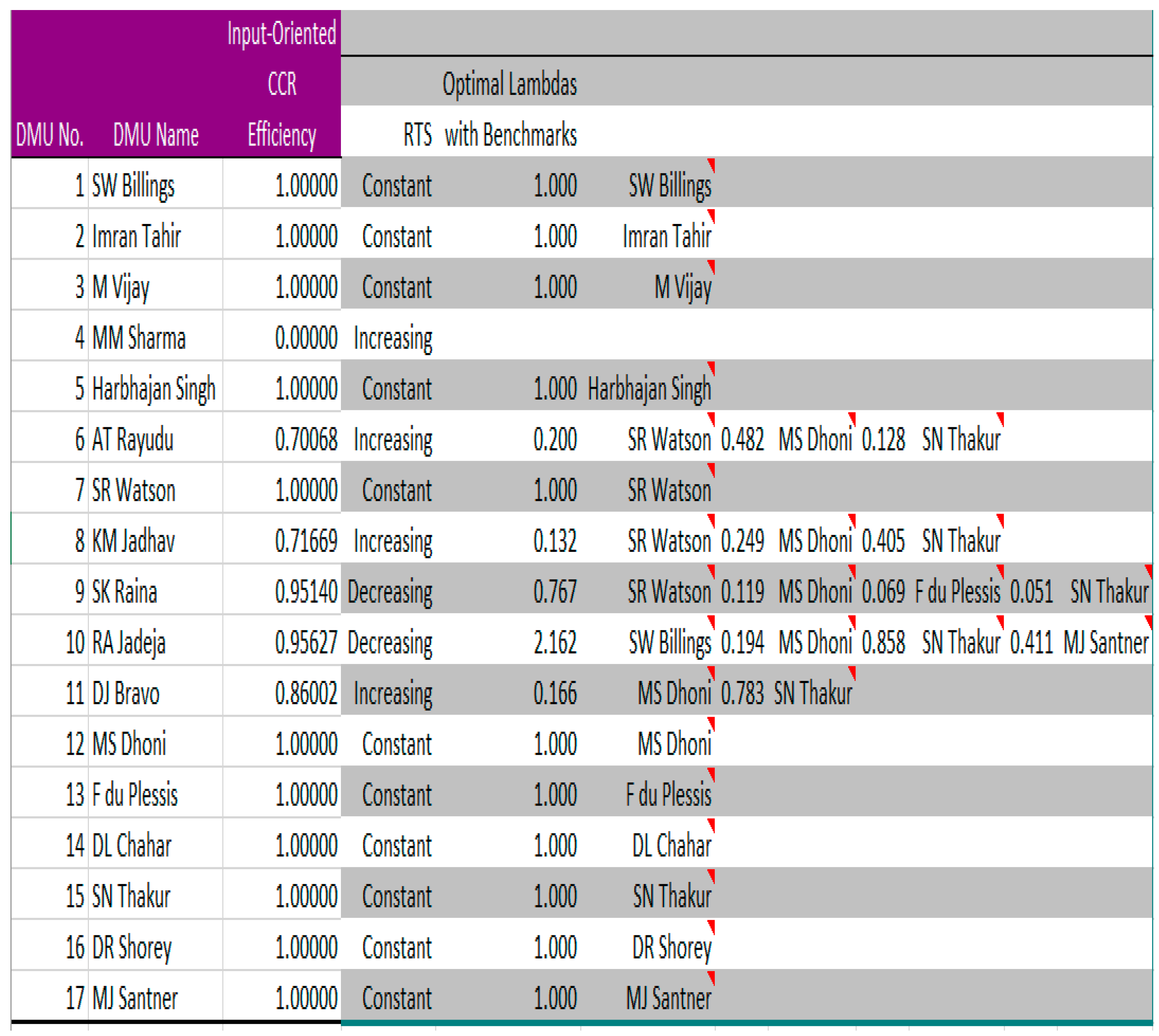Click the F du Plessis benchmark in SK Raina's row
The width and height of the screenshot is (1159, 1036).
click(957, 591)
